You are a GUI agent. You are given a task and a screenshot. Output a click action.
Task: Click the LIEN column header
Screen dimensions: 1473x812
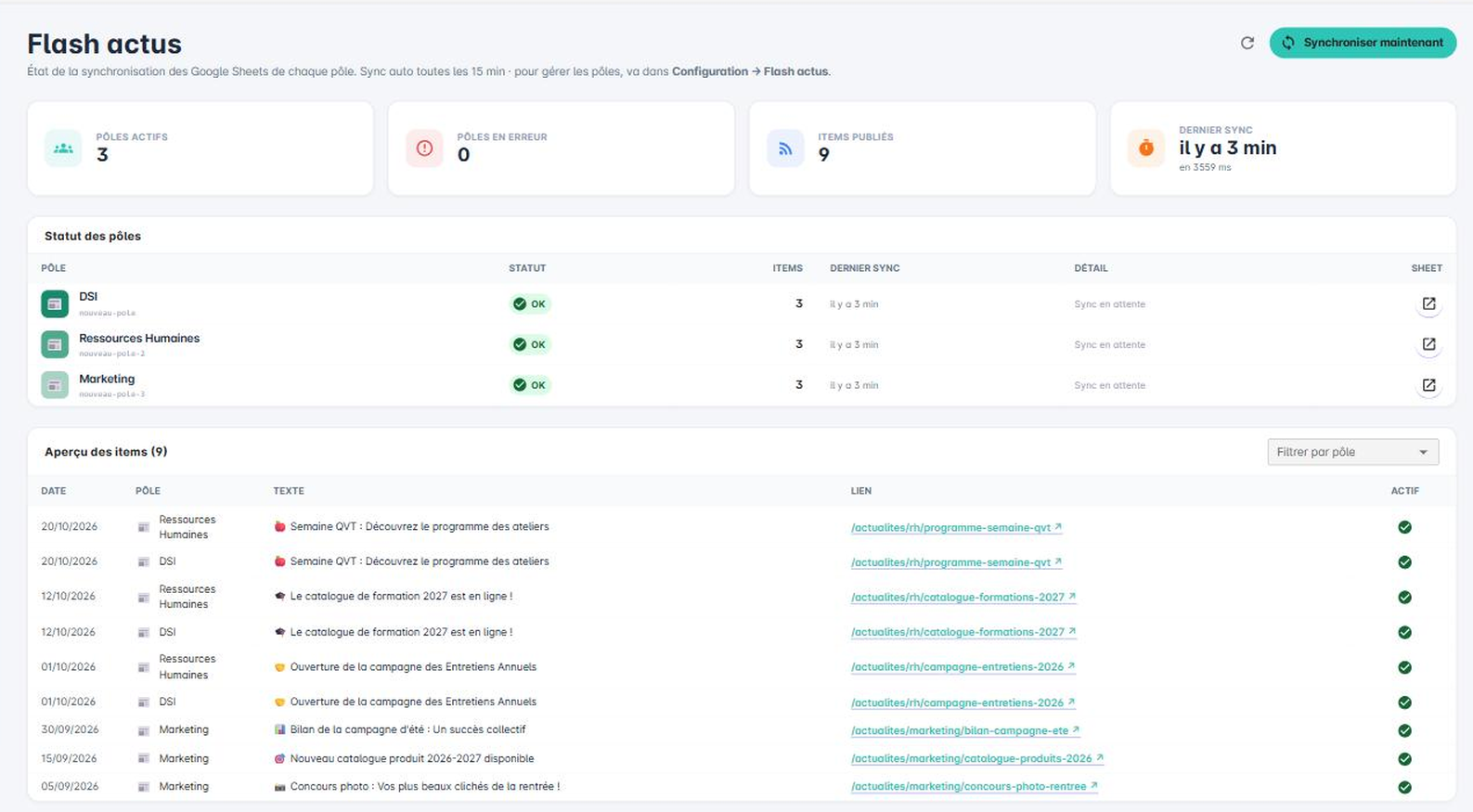click(x=861, y=491)
